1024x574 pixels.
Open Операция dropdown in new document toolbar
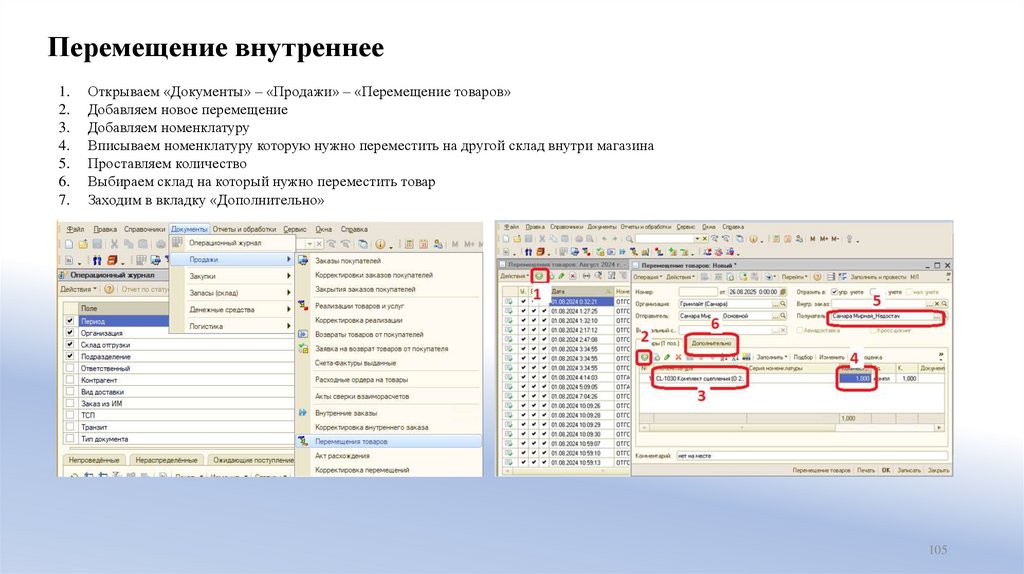(x=648, y=276)
